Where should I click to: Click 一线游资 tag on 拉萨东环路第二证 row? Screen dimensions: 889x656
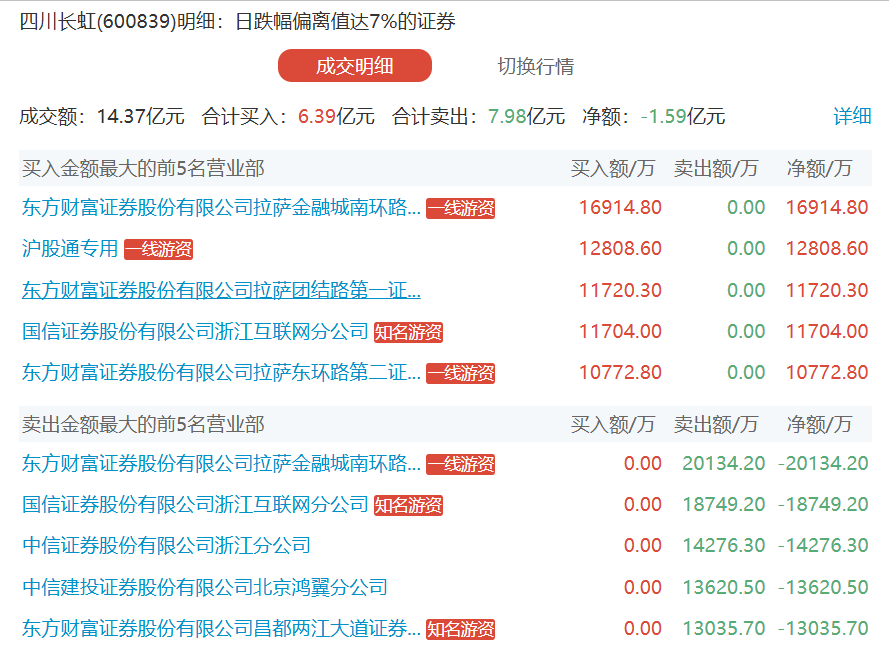460,373
